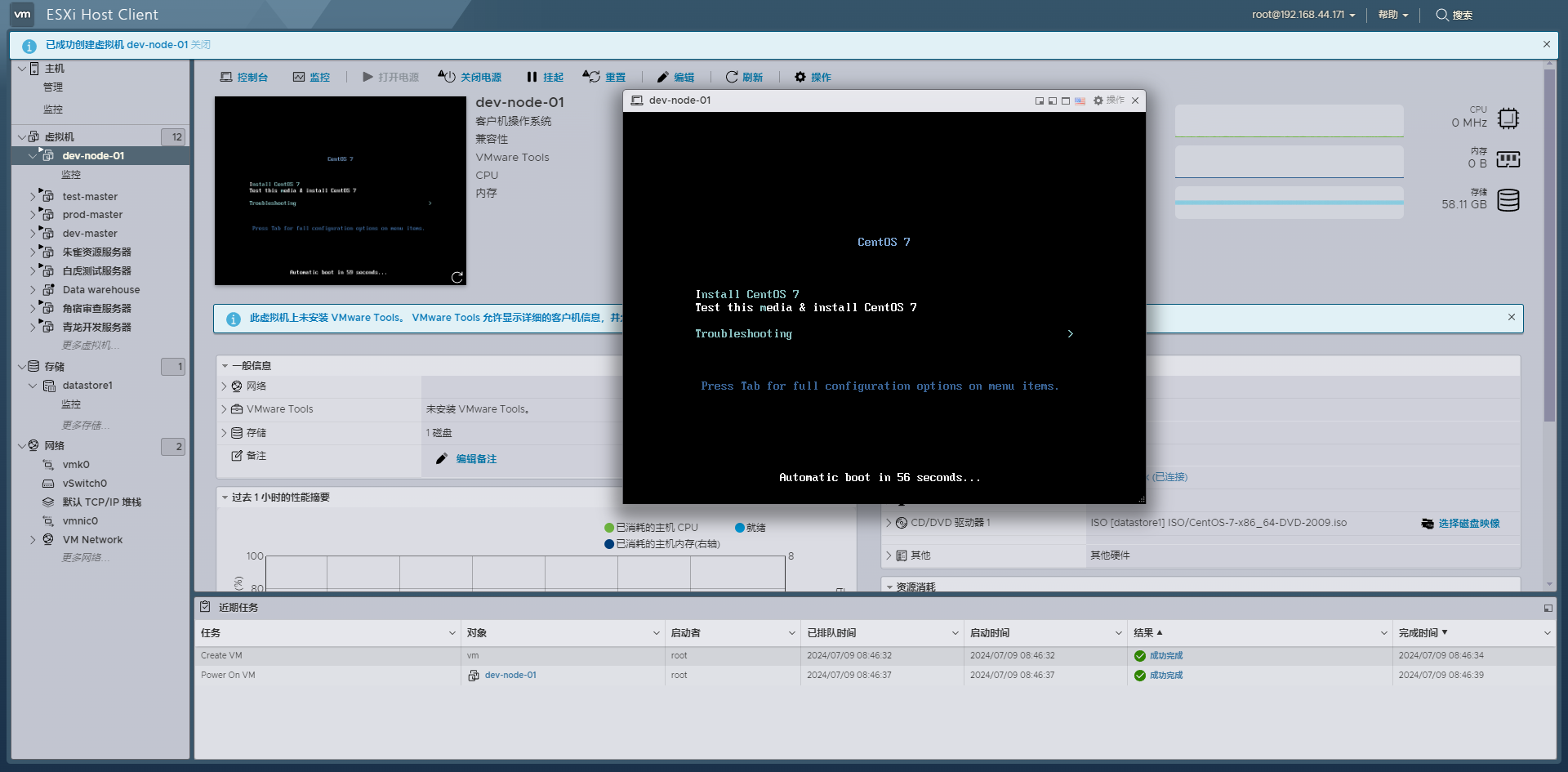
Task: Click 关闭电源 power off in the toolbar
Action: tap(470, 77)
